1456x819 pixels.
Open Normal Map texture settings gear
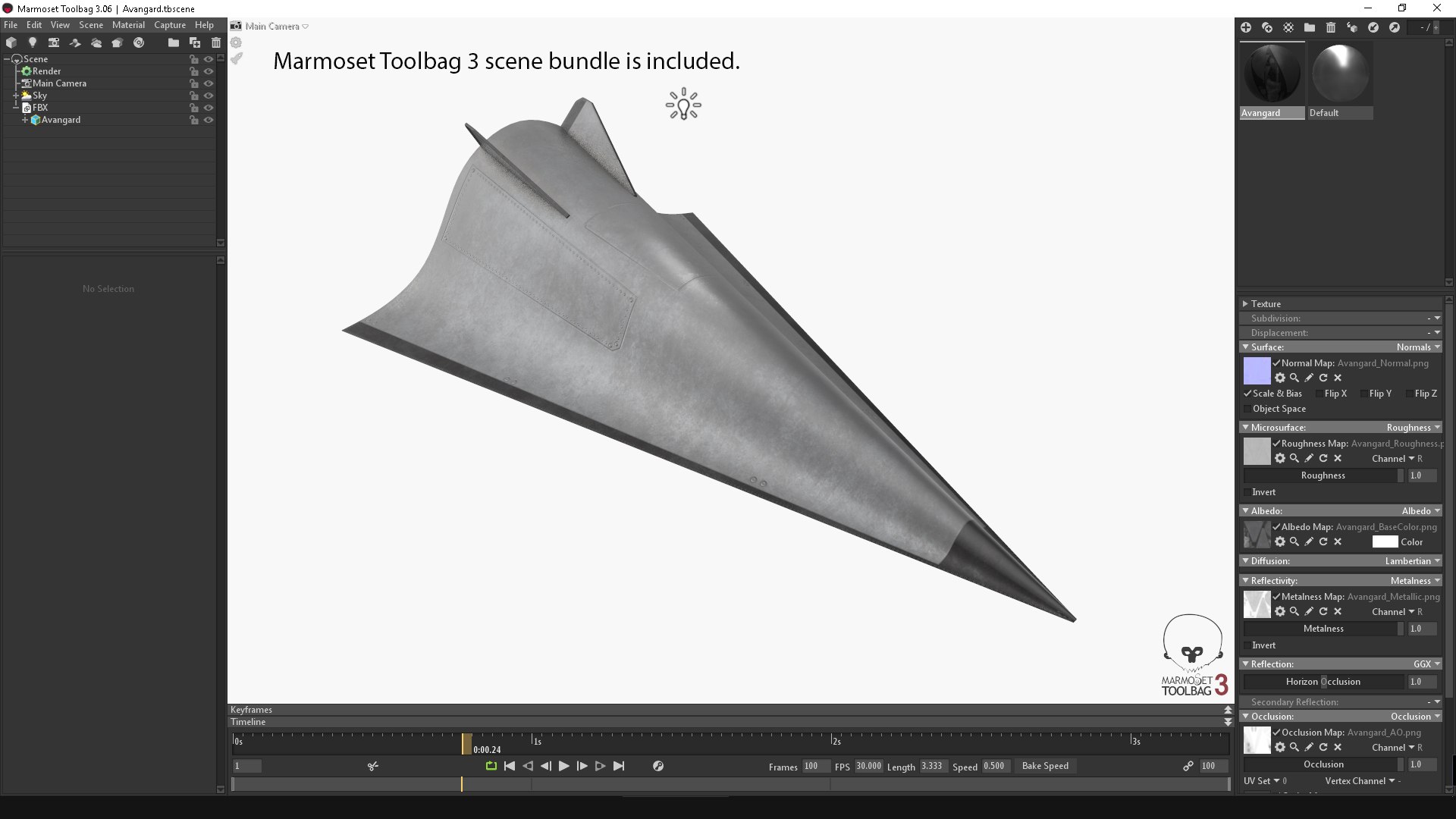point(1280,378)
